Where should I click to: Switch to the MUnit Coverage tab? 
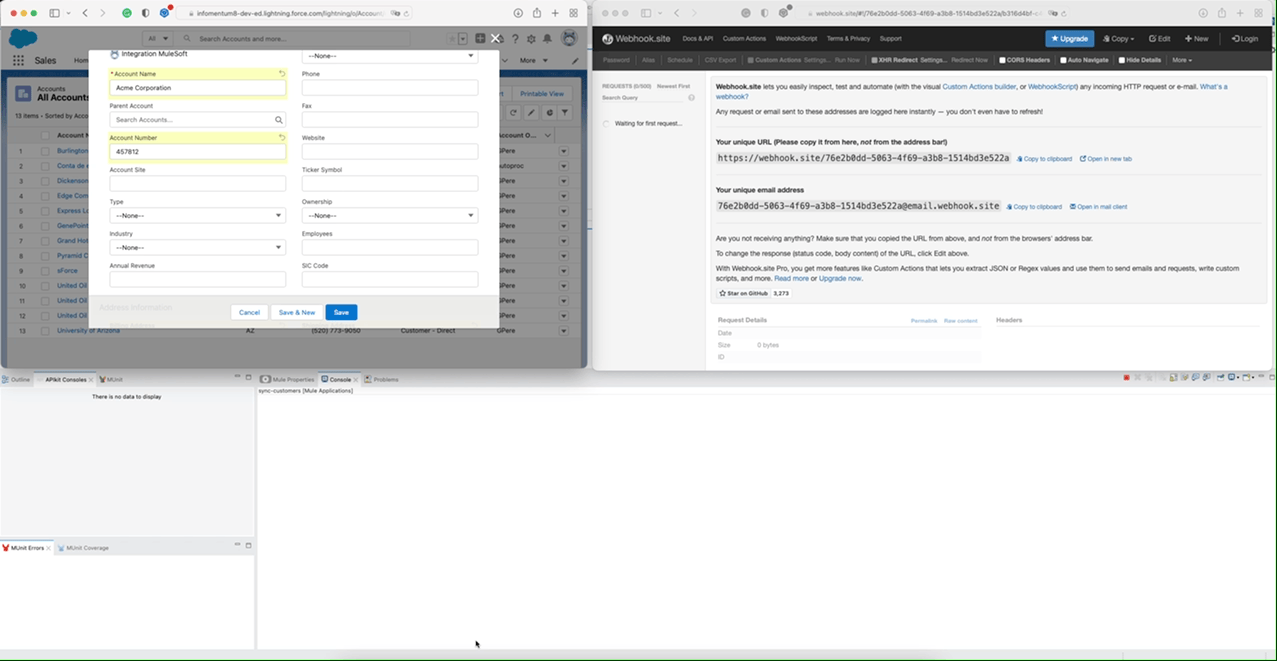click(84, 548)
